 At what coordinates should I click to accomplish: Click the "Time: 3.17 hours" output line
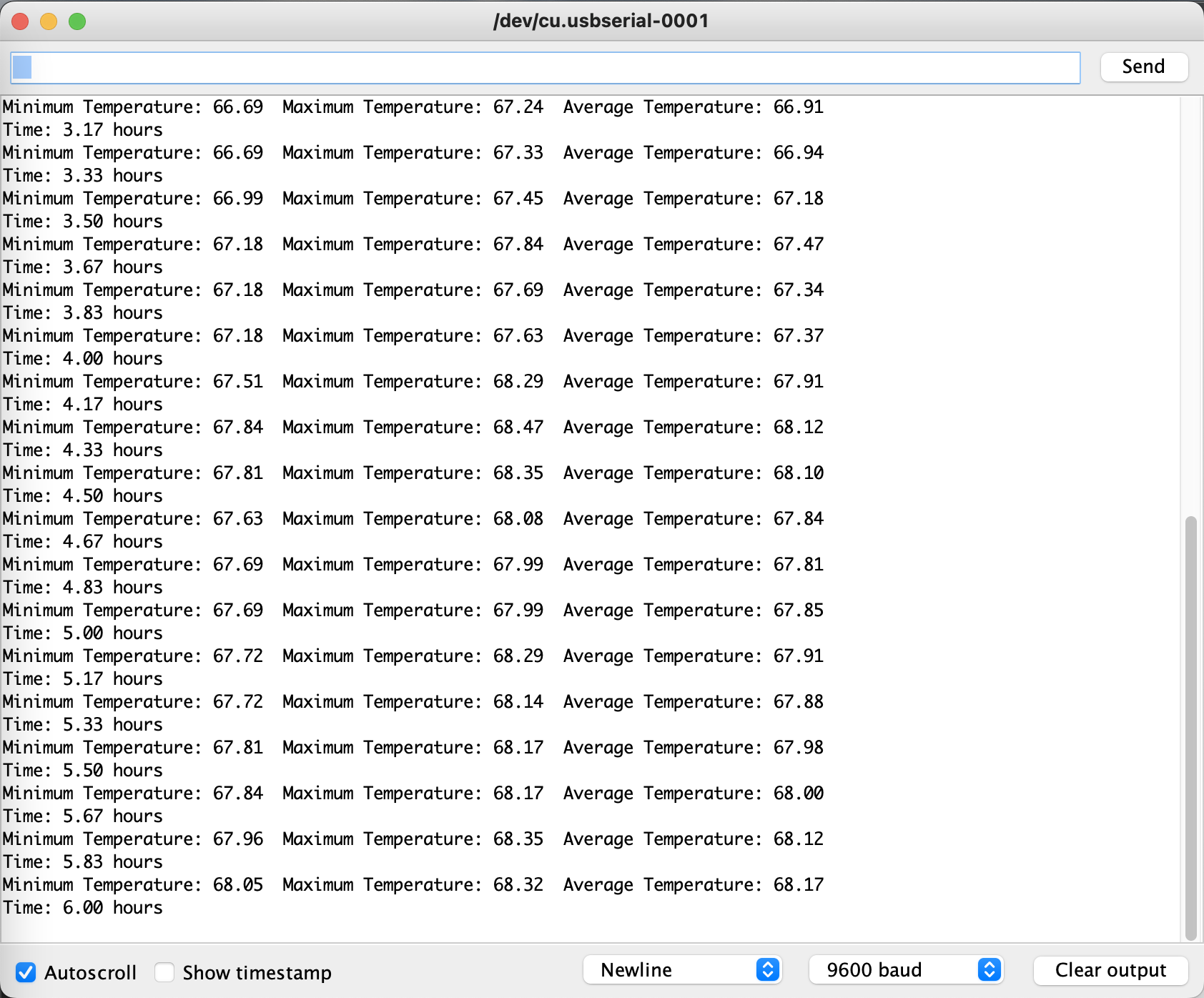point(83,130)
